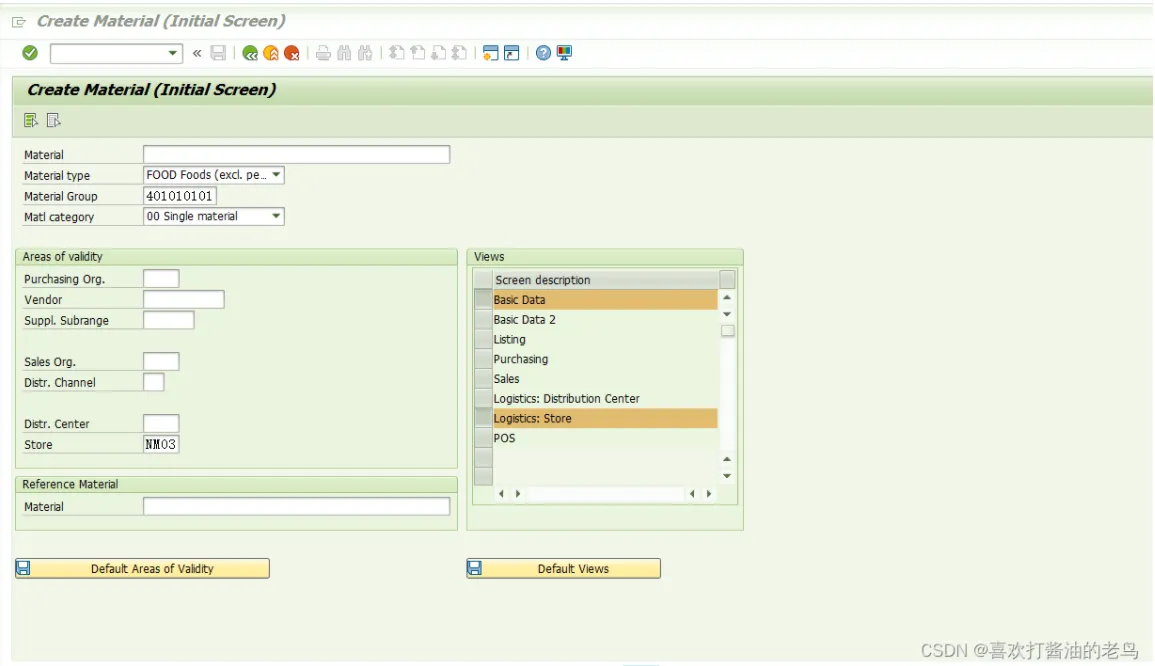
Task: Click the Last Page icon
Action: click(459, 53)
